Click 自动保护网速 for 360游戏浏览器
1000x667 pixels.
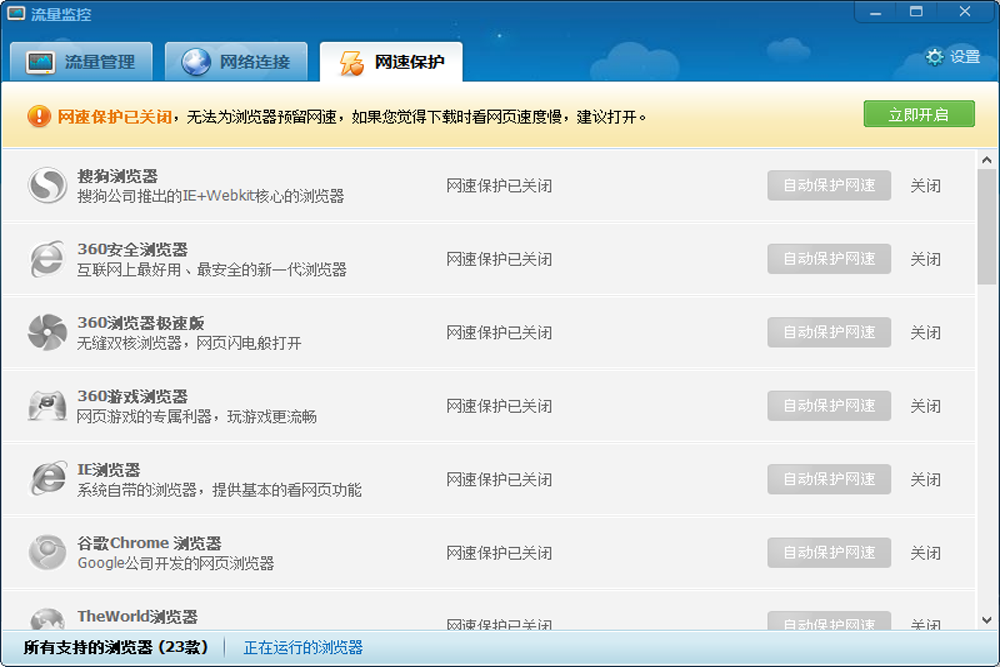point(829,406)
